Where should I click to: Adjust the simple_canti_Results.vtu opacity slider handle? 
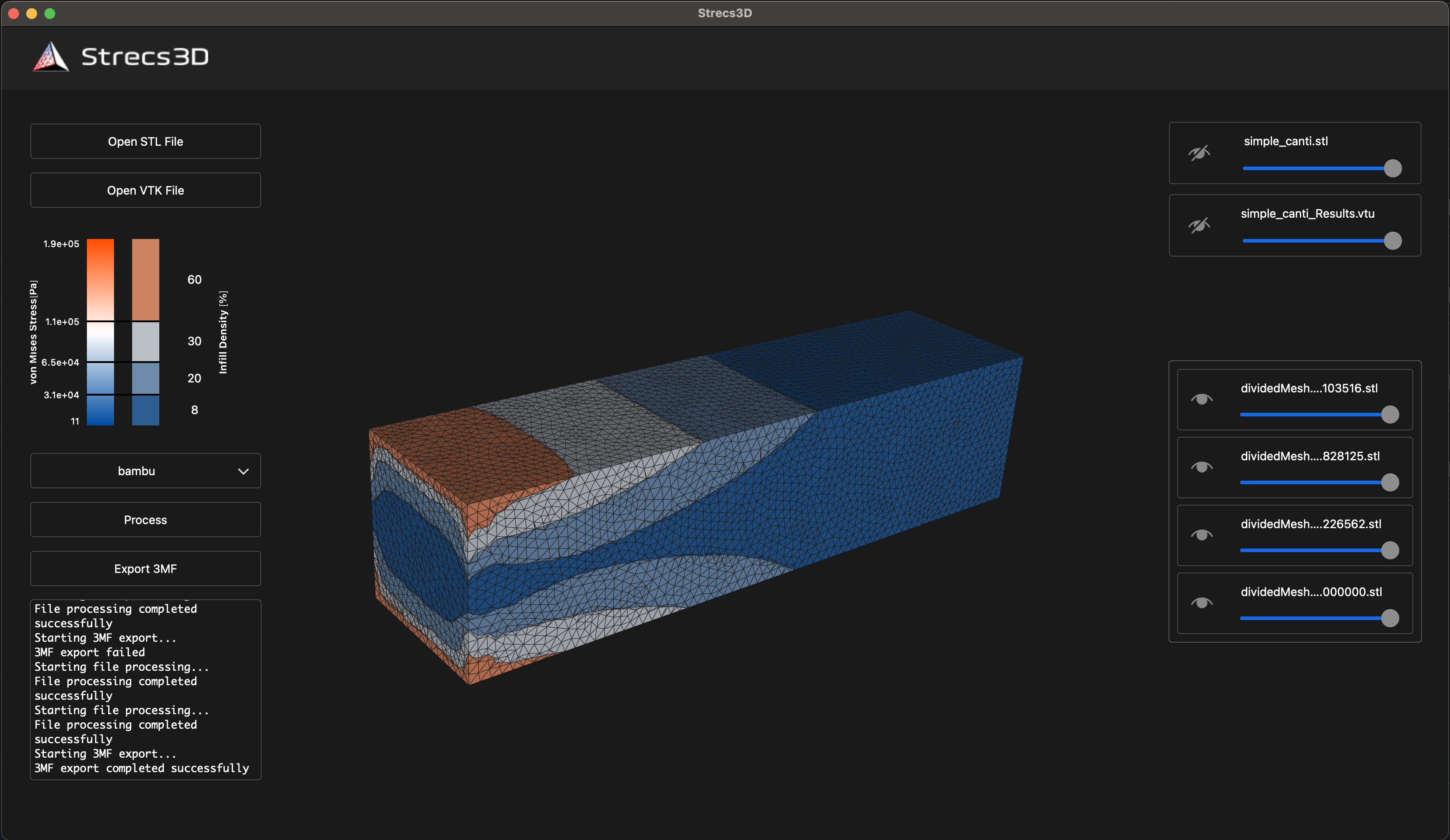pyautogui.click(x=1393, y=240)
